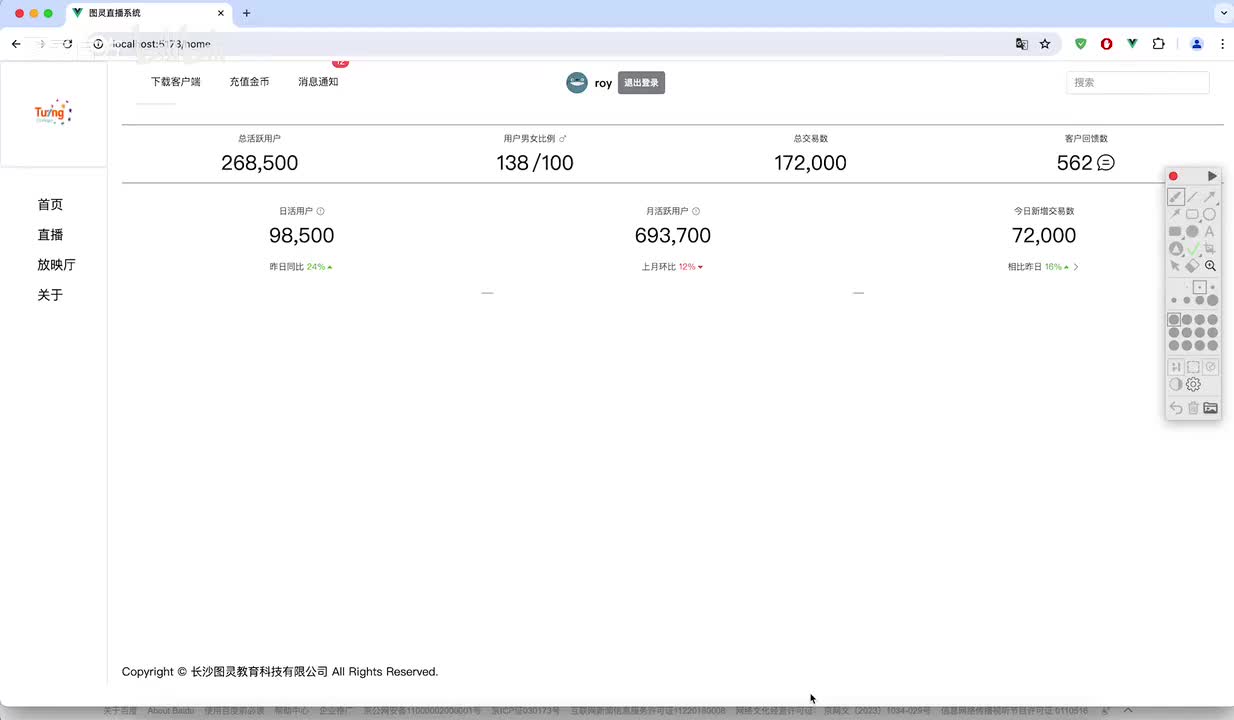Click the green checkmark stamp tool

click(x=1193, y=248)
